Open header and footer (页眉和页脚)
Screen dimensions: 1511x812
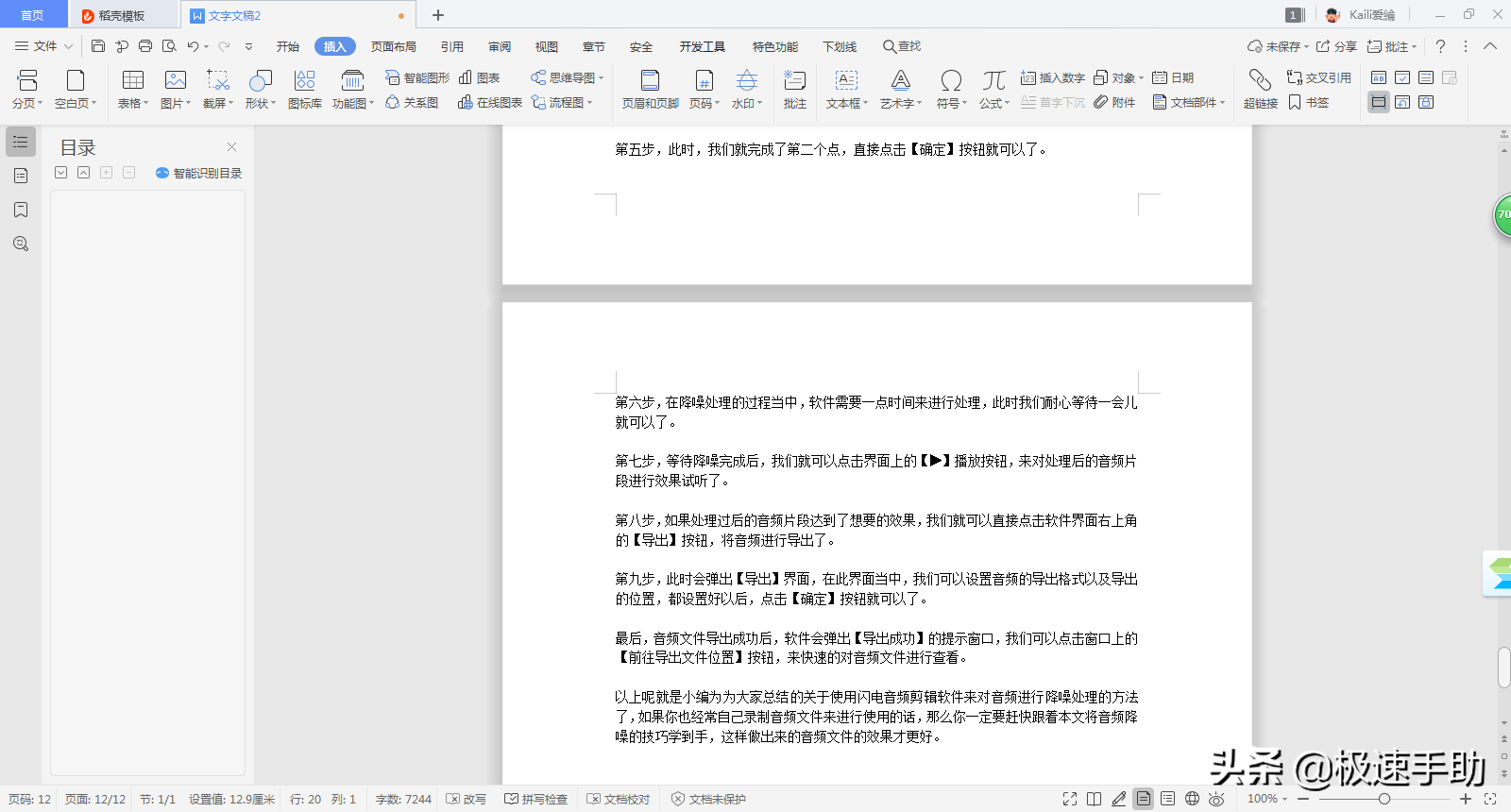[x=651, y=90]
